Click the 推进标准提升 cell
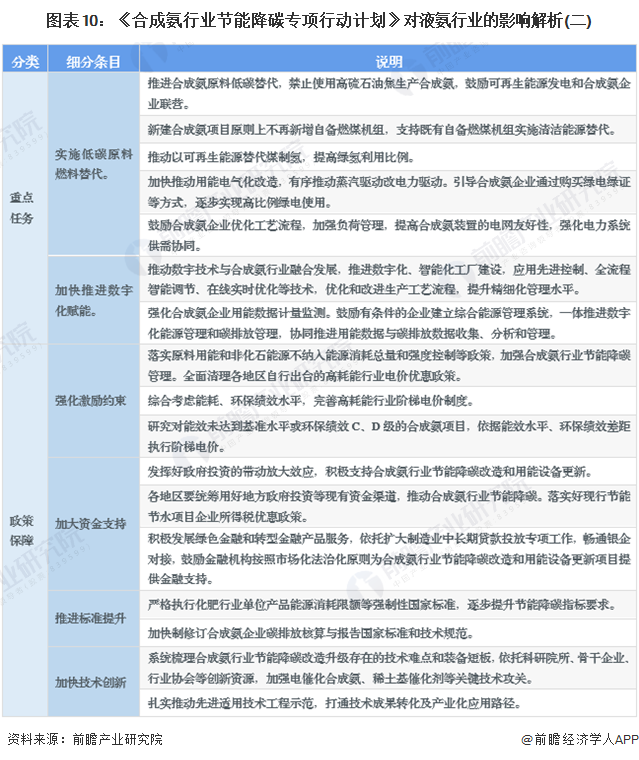This screenshot has height=760, width=639. coord(94,618)
